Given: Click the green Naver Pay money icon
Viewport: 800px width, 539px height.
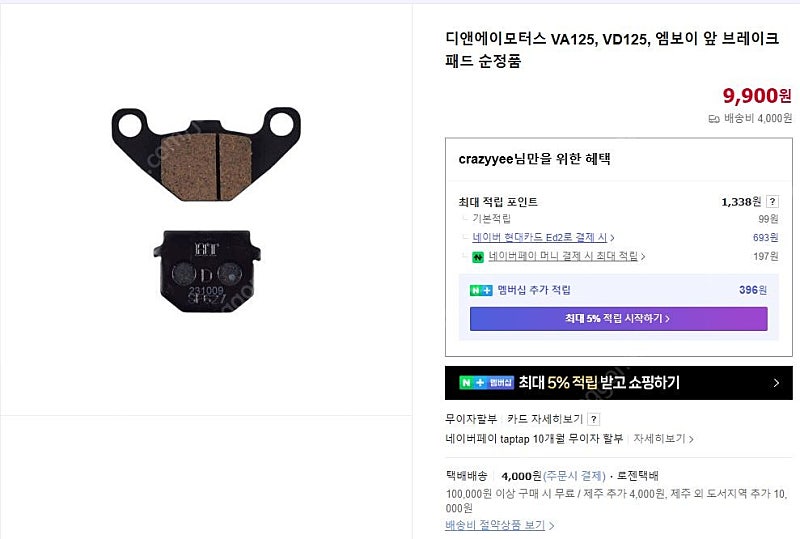Looking at the screenshot, I should pos(478,257).
